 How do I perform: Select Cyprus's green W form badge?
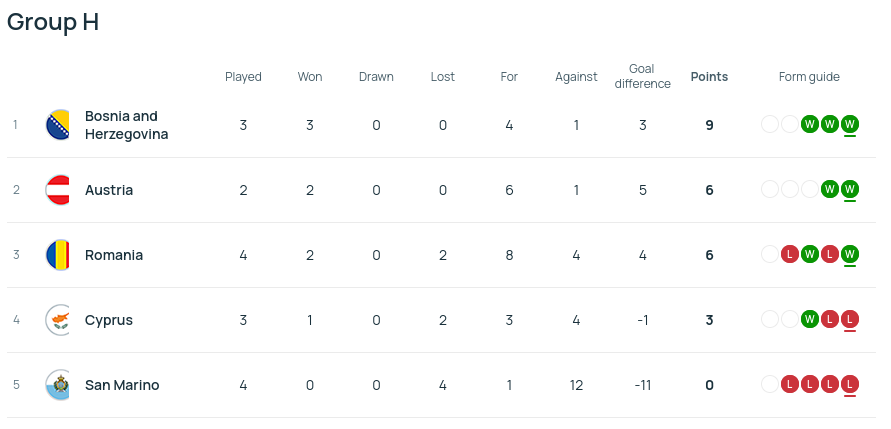coord(810,319)
